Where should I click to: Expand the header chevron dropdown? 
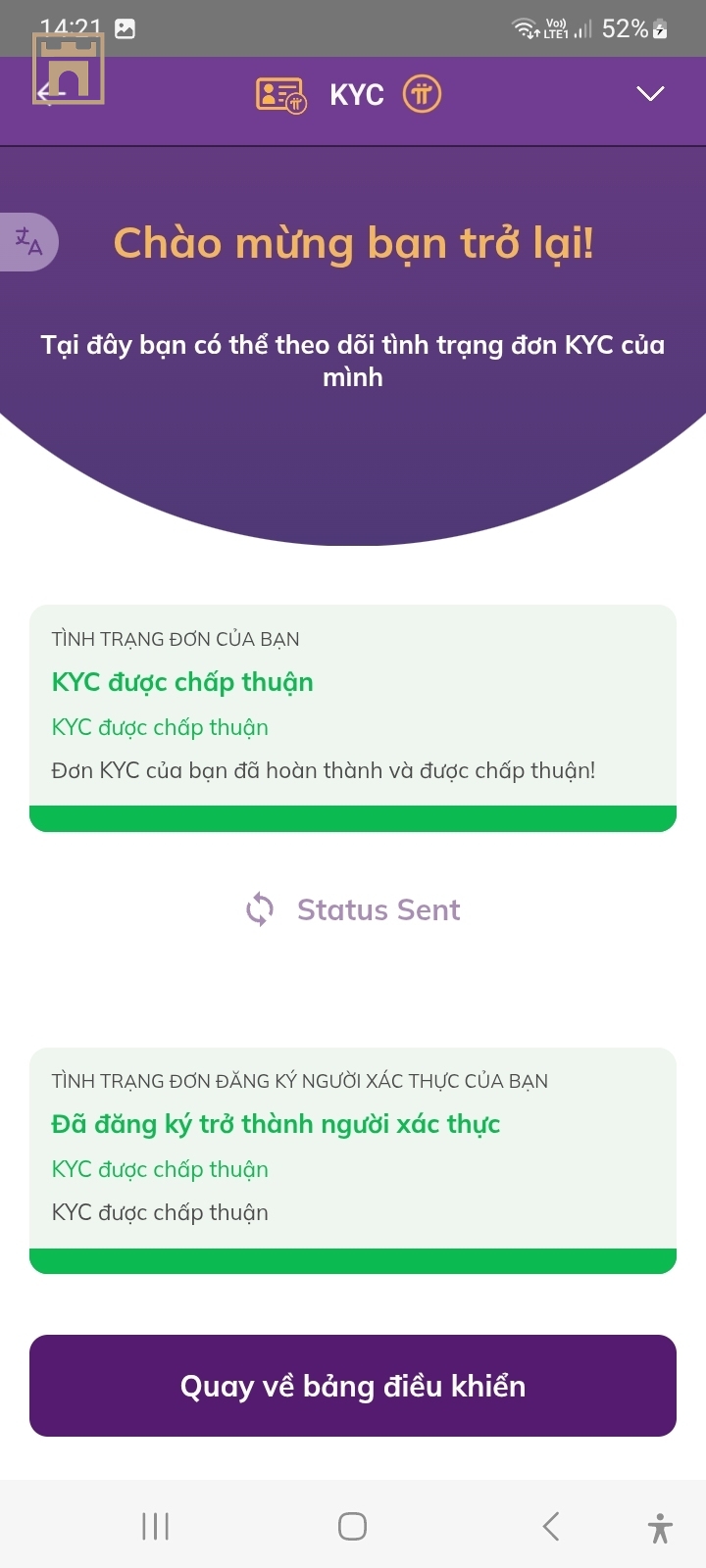click(x=650, y=94)
